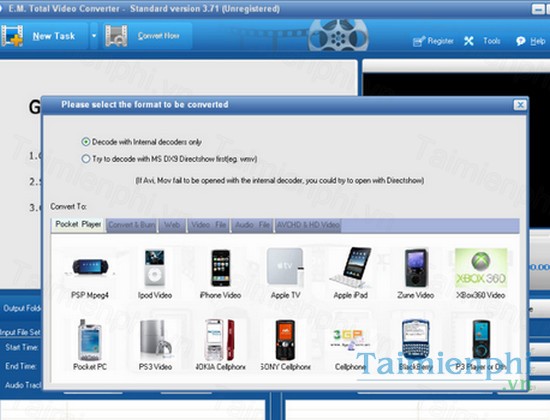Close the format selection dialog

pyautogui.click(x=520, y=105)
